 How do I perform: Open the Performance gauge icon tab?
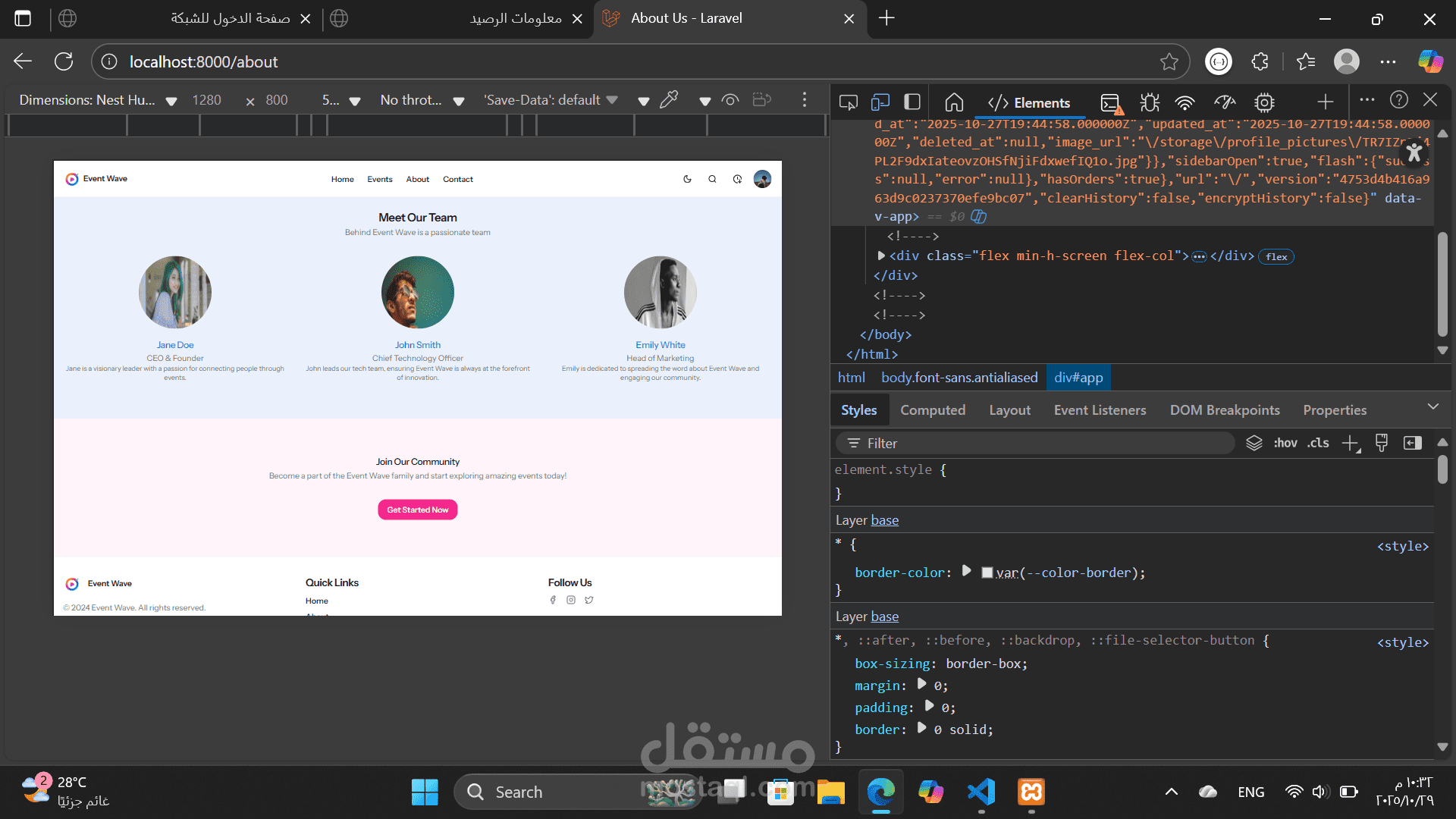coord(1225,102)
